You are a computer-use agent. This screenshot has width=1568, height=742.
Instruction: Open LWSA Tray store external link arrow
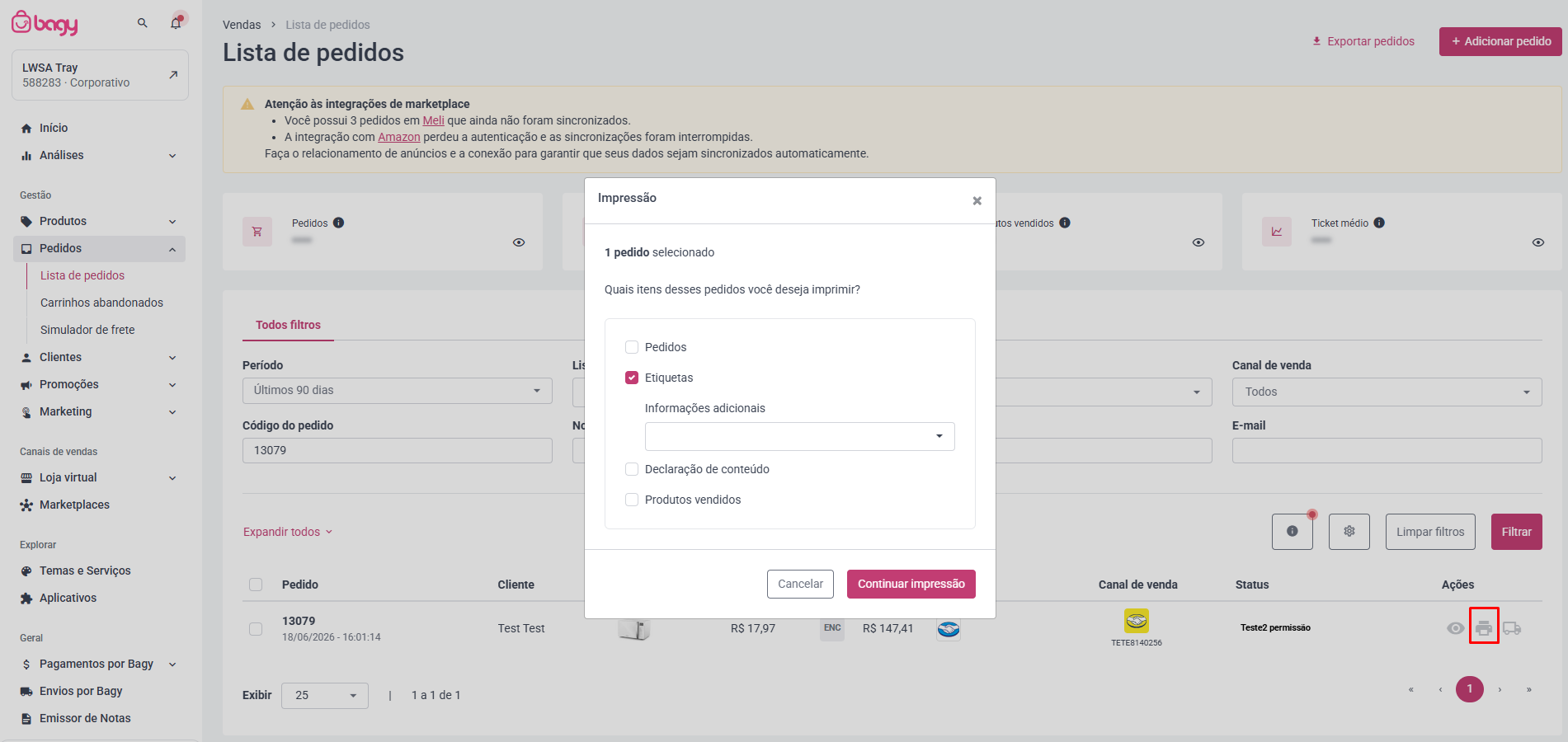tap(173, 74)
